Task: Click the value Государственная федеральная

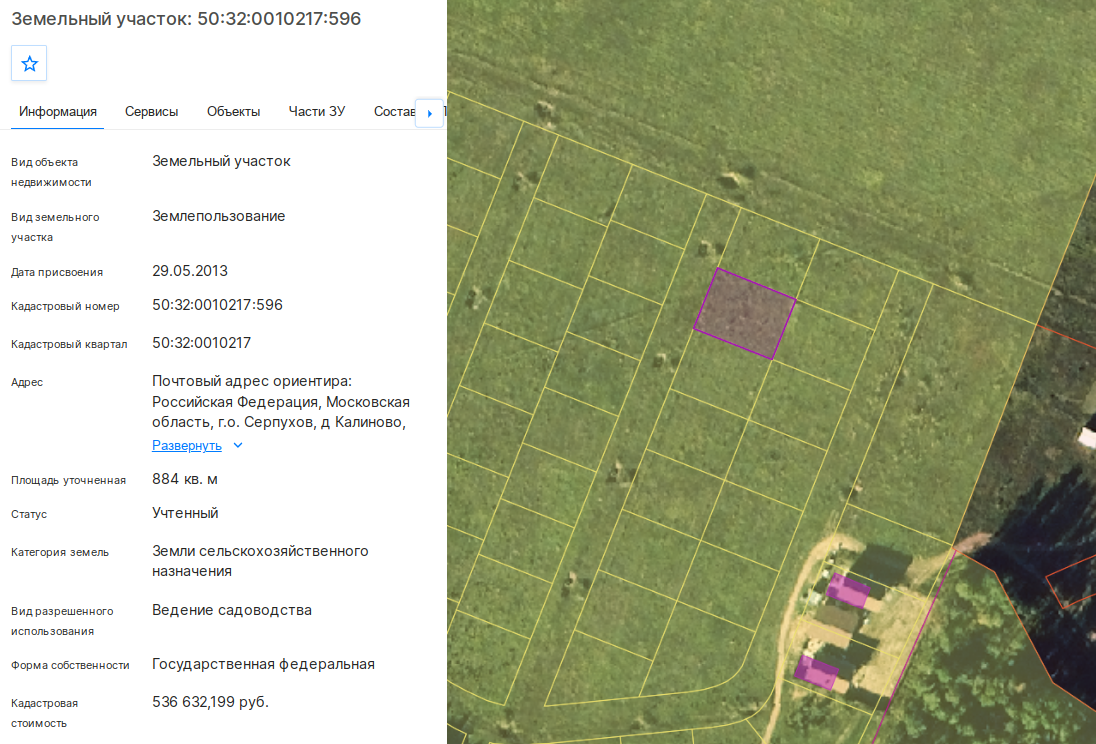Action: click(x=264, y=664)
